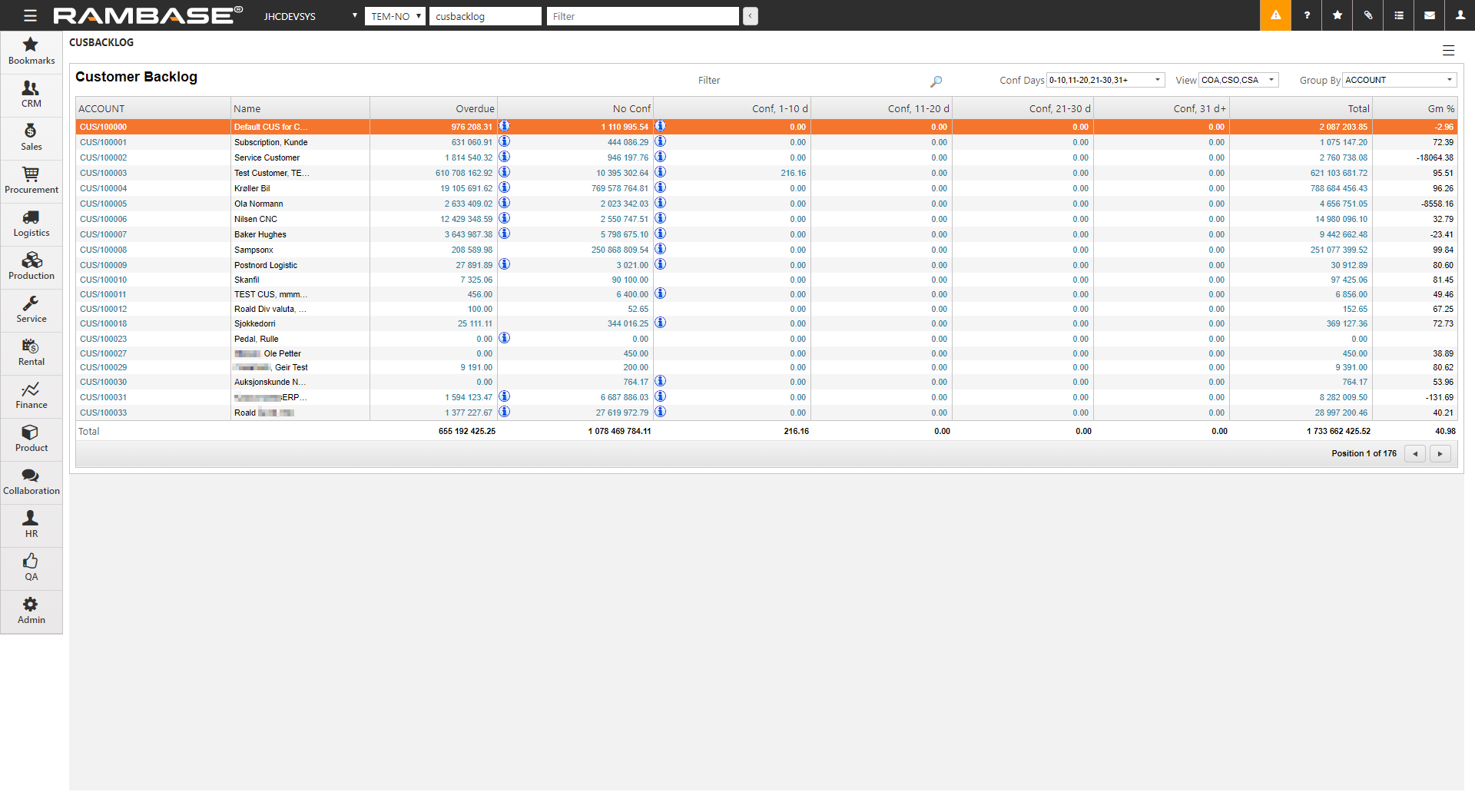Open the Logistics module in the sidebar

[31, 224]
